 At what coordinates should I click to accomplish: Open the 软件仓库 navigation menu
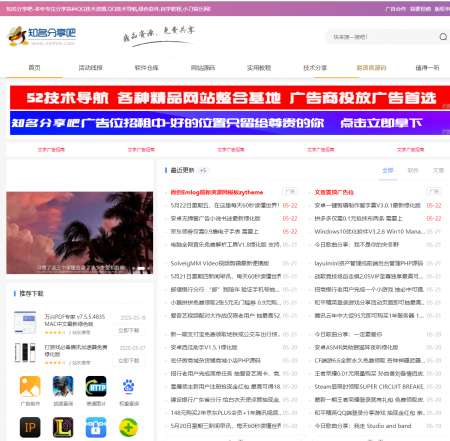pyautogui.click(x=146, y=68)
